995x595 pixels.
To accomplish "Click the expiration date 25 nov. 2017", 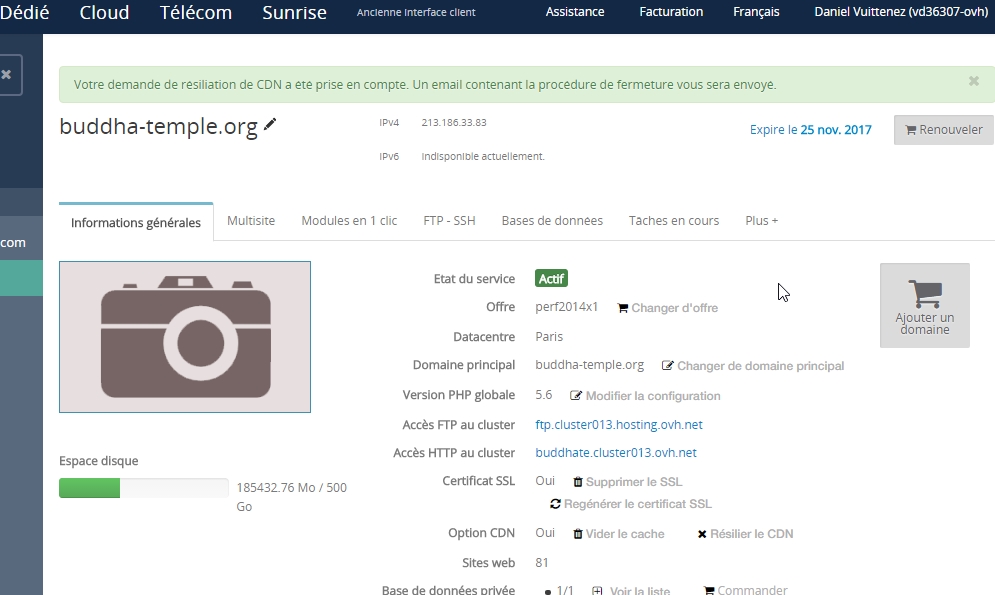I will (836, 129).
